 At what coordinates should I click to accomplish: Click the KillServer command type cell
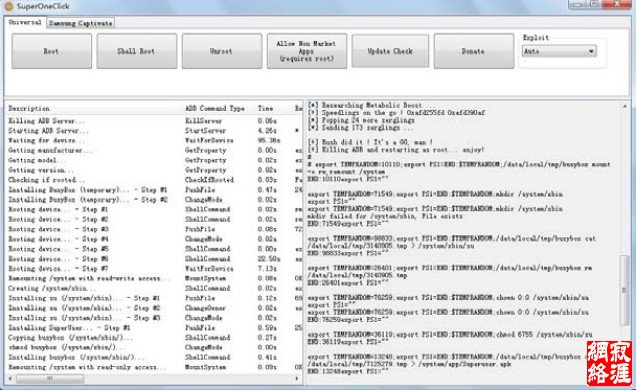point(203,121)
